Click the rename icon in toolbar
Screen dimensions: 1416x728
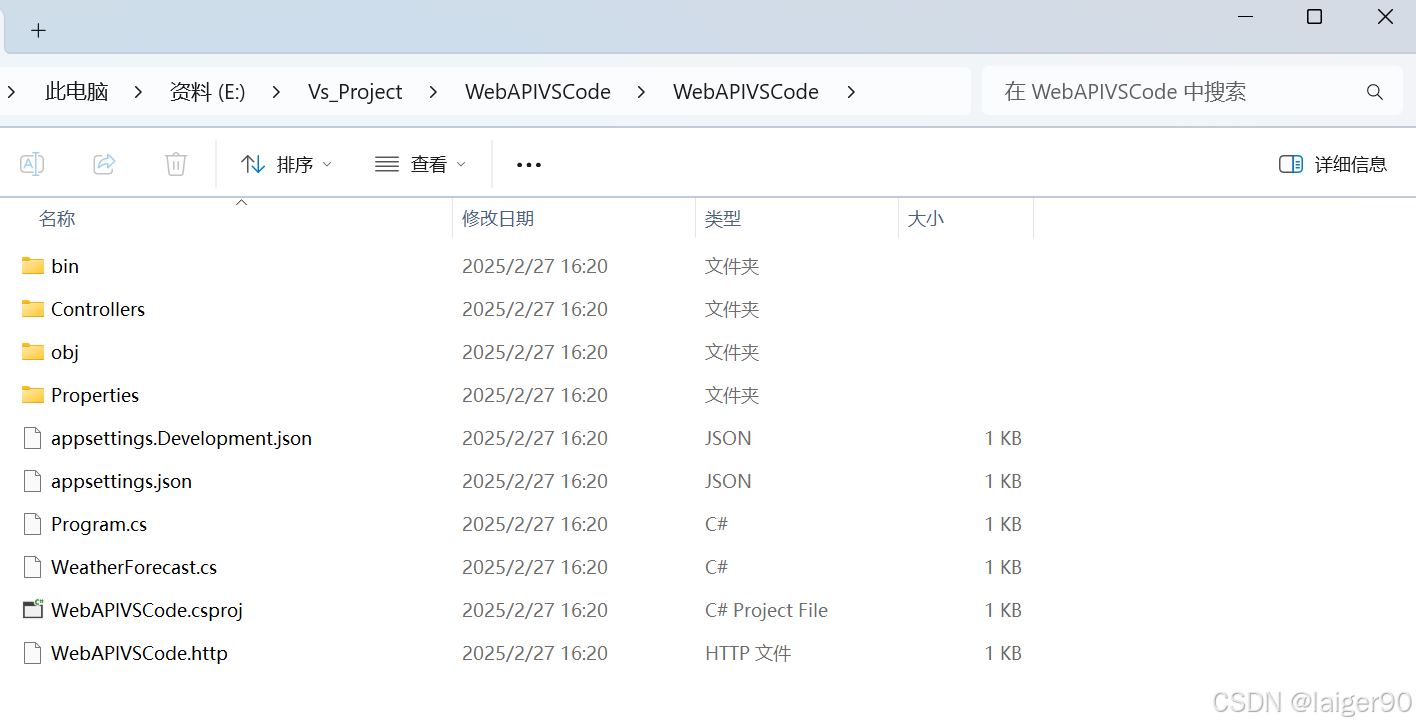point(32,164)
